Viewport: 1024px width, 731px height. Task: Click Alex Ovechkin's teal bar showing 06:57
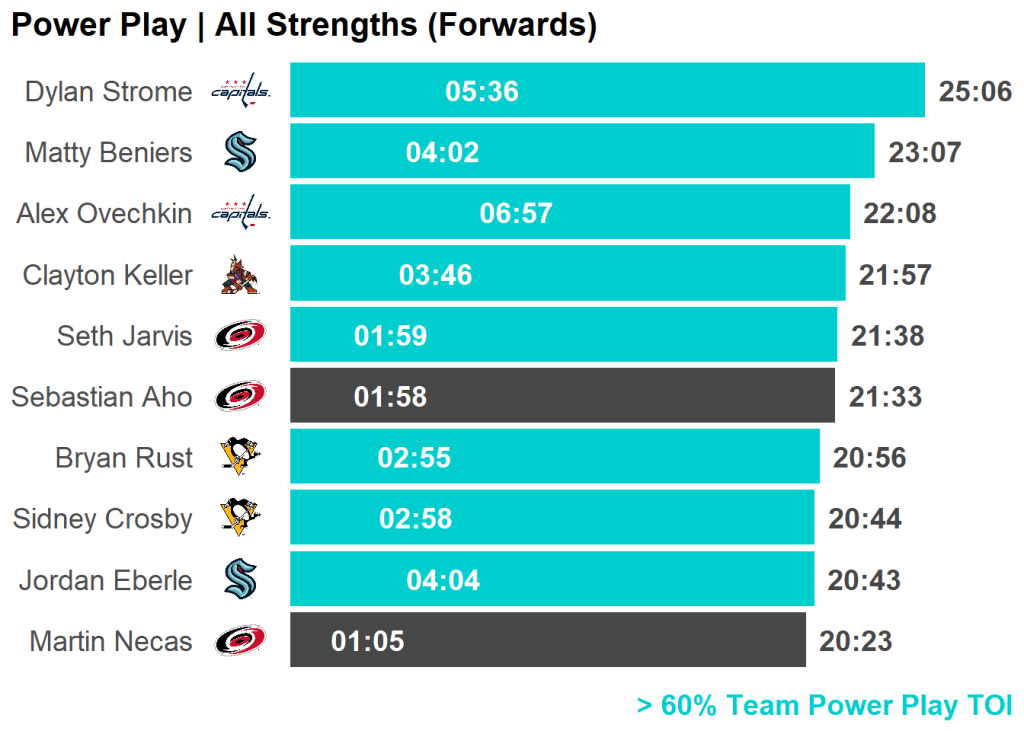[570, 212]
